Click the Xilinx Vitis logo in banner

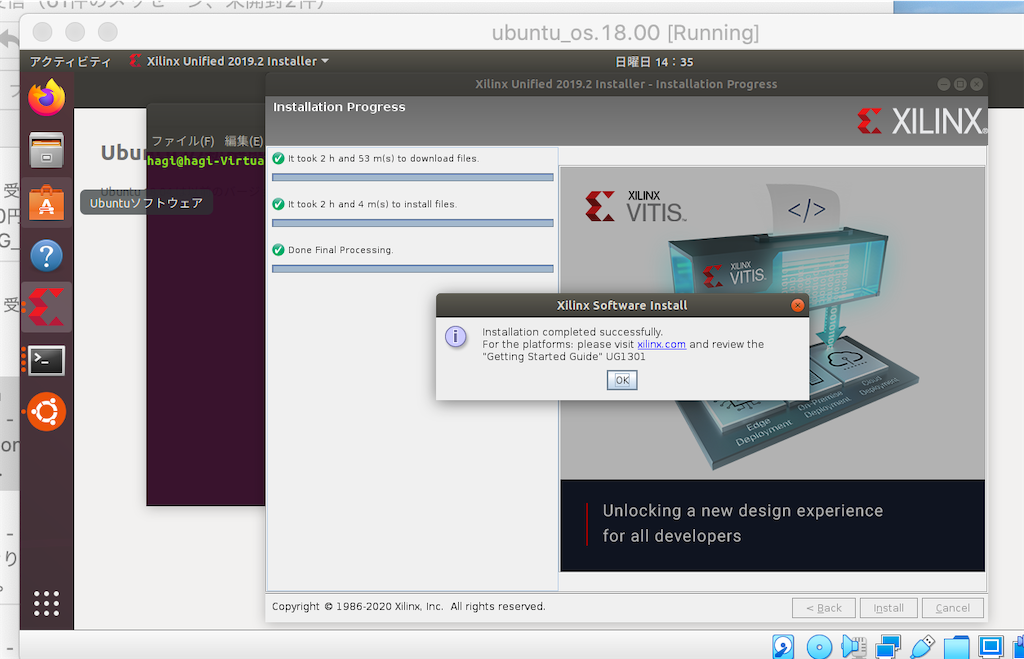(x=635, y=206)
